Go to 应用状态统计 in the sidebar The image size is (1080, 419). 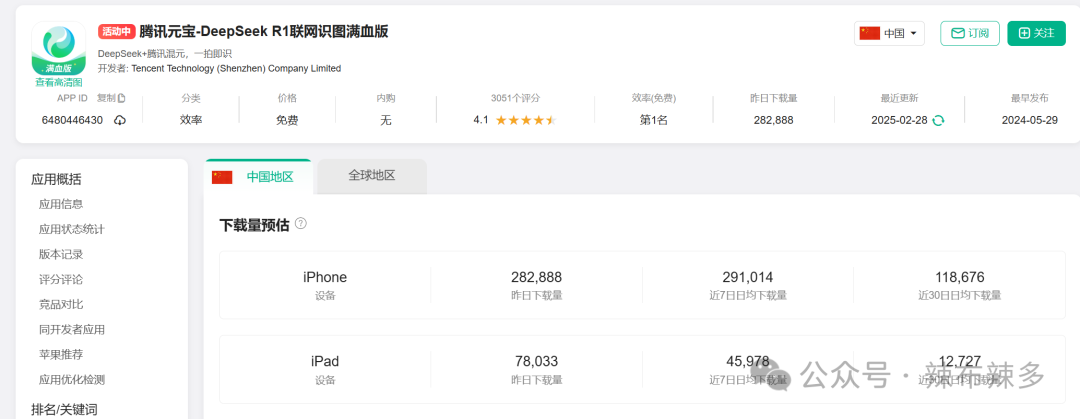(71, 229)
